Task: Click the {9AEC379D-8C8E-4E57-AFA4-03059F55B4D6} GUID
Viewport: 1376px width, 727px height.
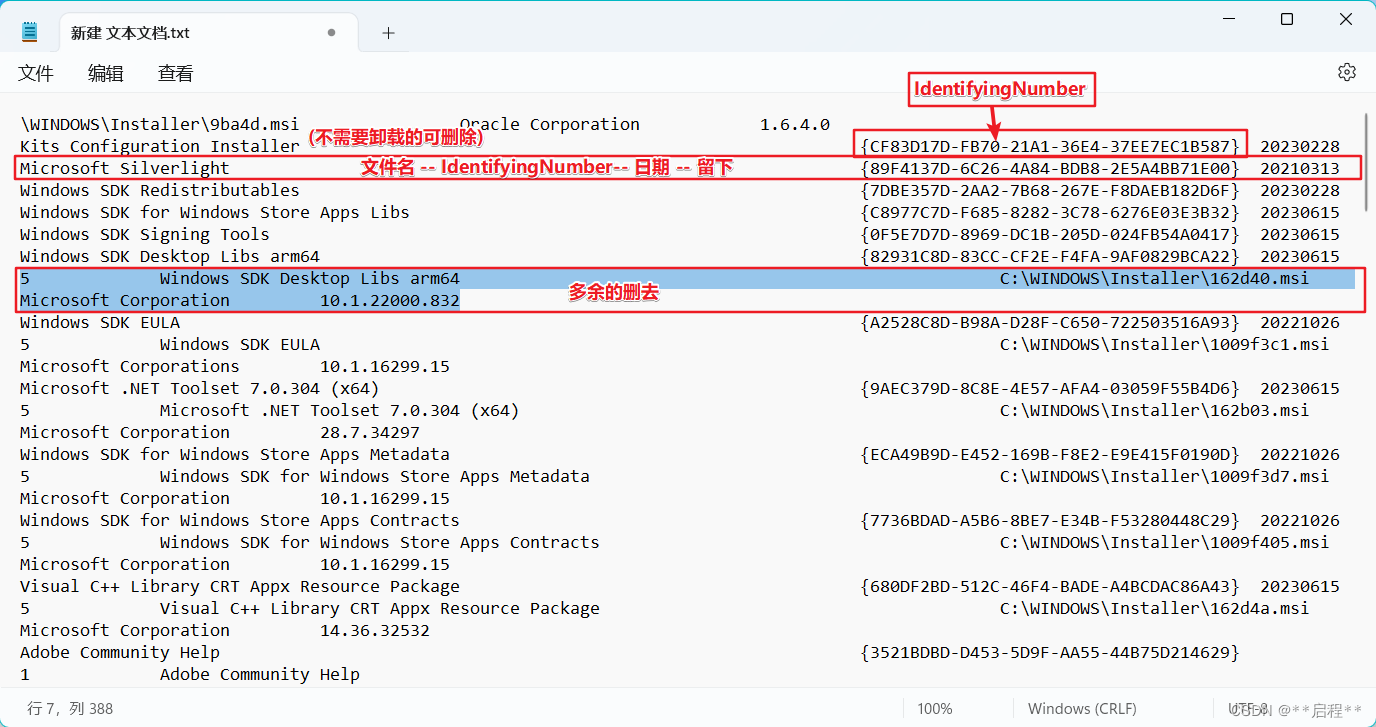Action: coord(1050,388)
